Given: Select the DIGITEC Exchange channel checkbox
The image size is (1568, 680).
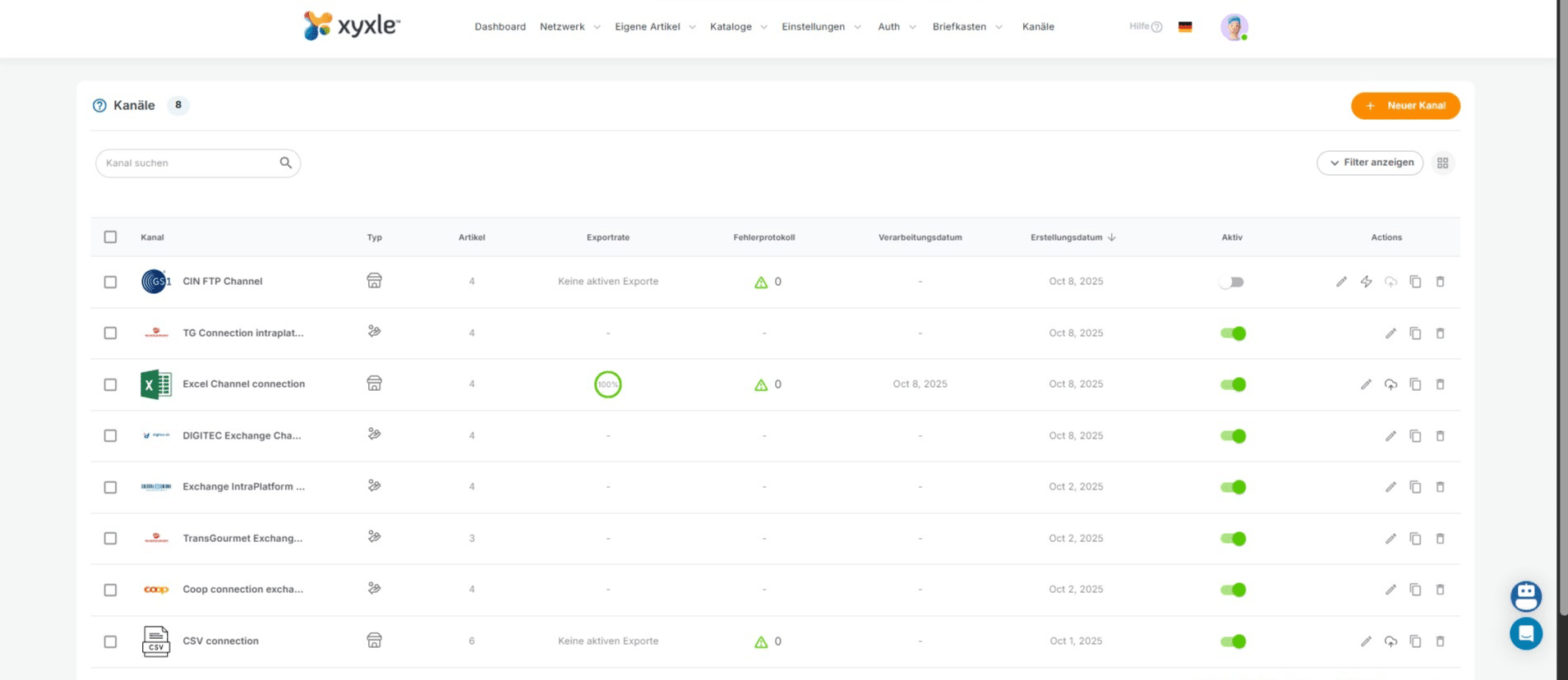Looking at the screenshot, I should coord(110,436).
